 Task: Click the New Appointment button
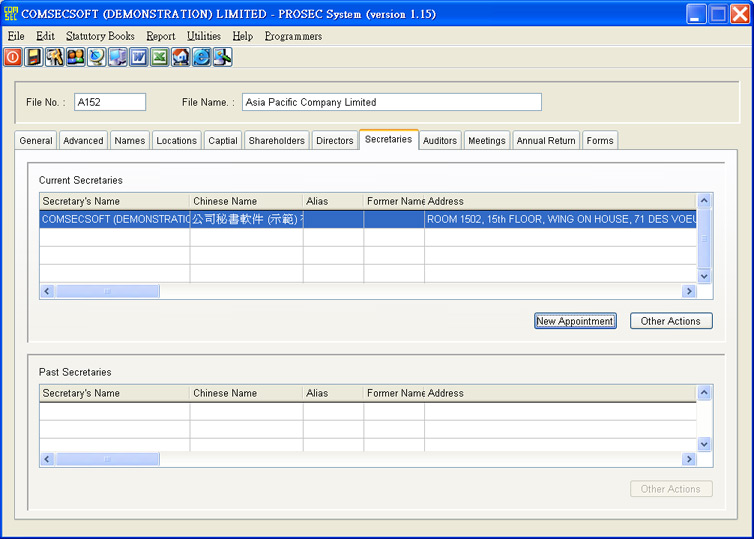pyautogui.click(x=575, y=321)
